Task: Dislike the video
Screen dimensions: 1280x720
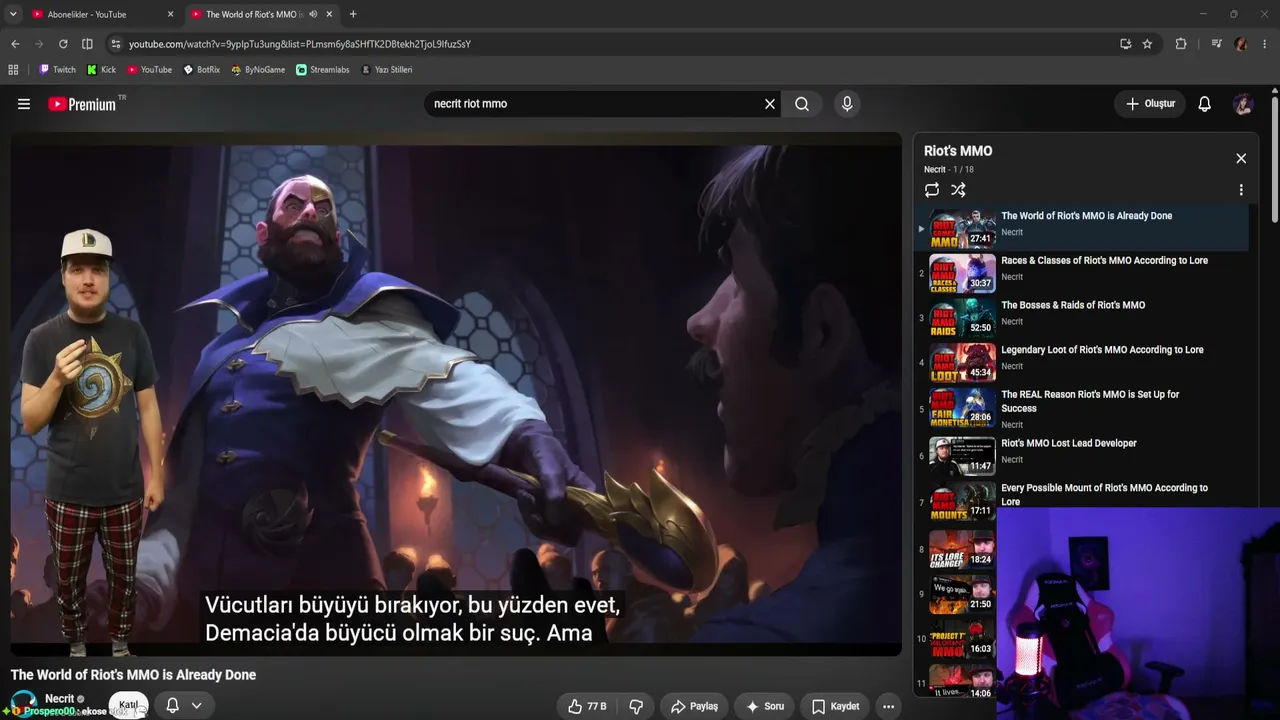Action: click(636, 706)
